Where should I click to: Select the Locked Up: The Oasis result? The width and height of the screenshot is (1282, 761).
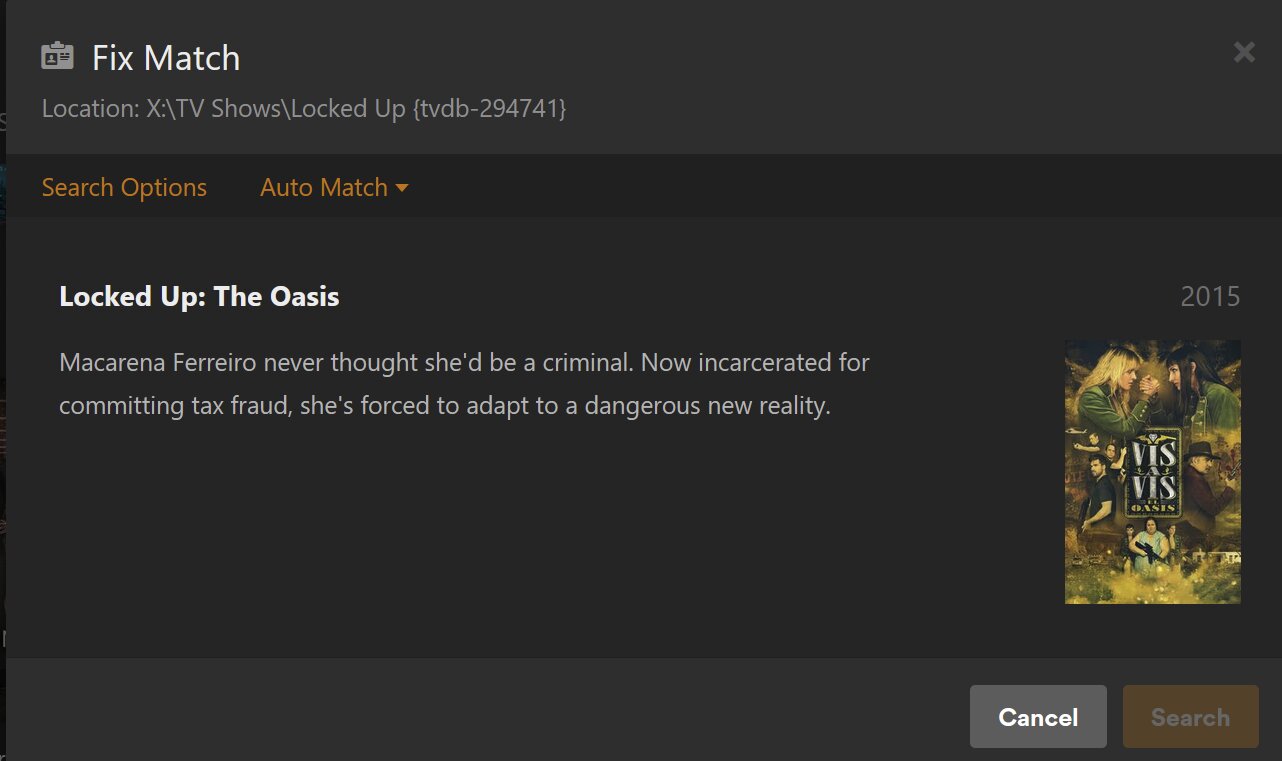(x=199, y=297)
